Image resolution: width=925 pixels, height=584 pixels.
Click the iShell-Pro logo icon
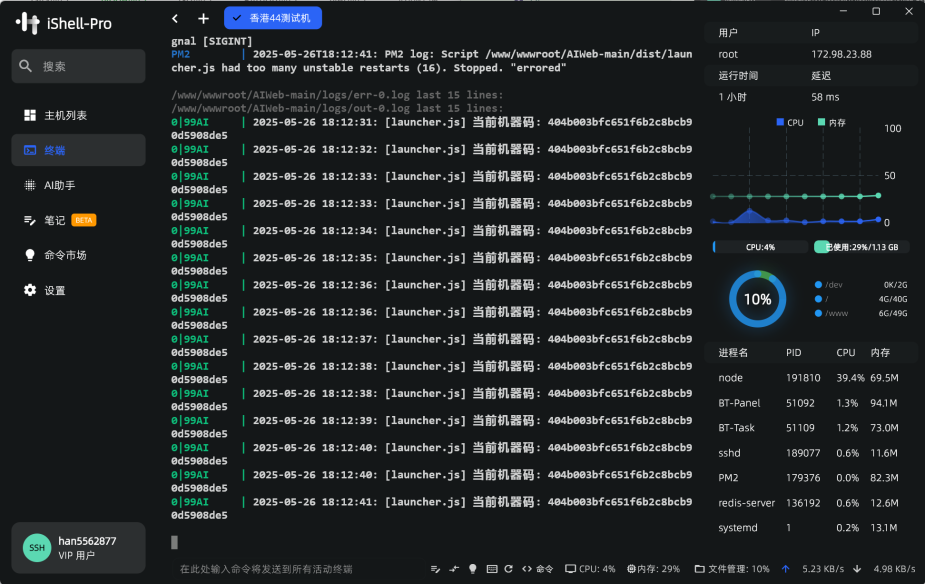click(28, 23)
